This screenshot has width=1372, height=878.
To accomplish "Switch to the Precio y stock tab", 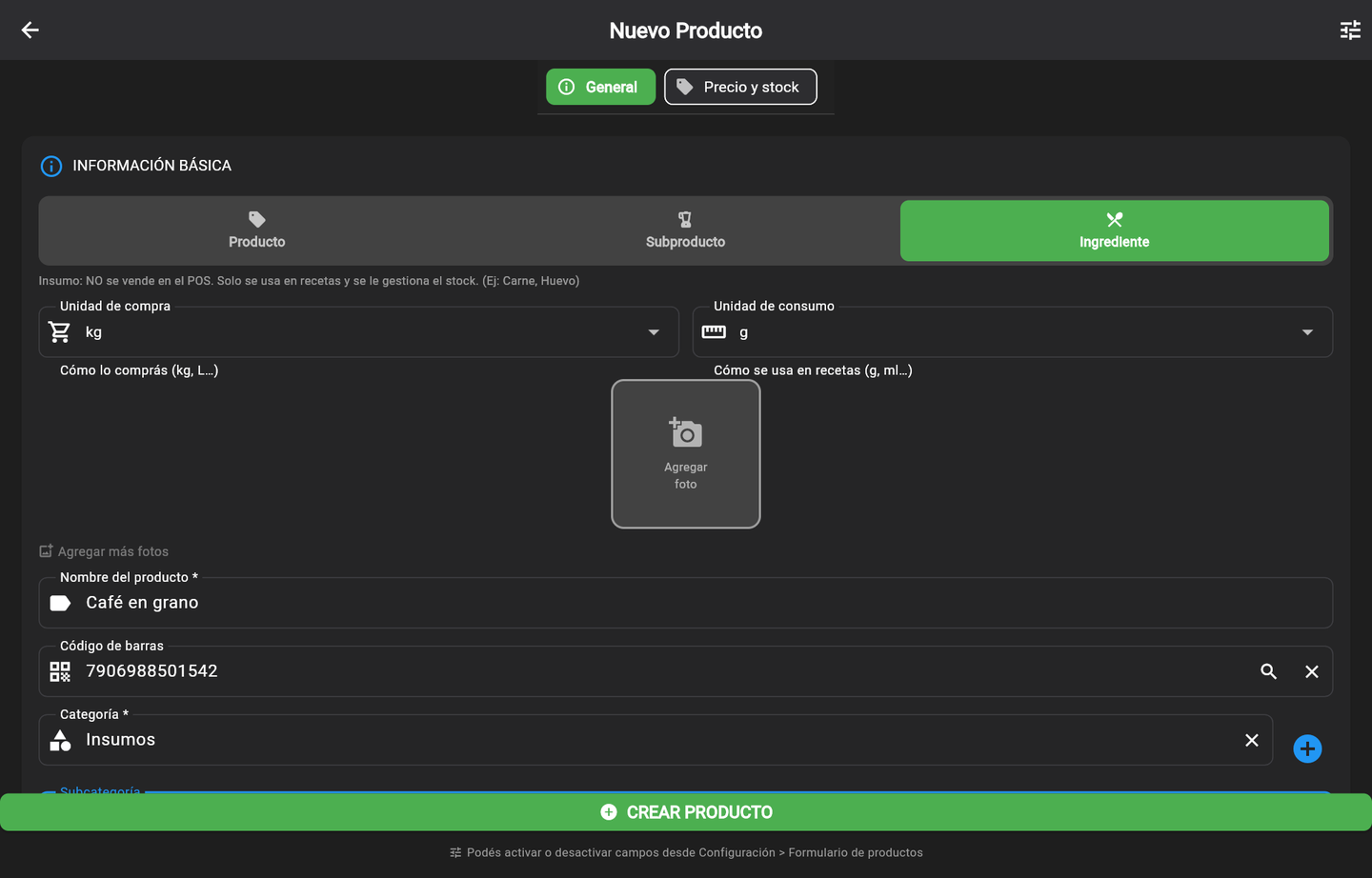I will coord(740,87).
